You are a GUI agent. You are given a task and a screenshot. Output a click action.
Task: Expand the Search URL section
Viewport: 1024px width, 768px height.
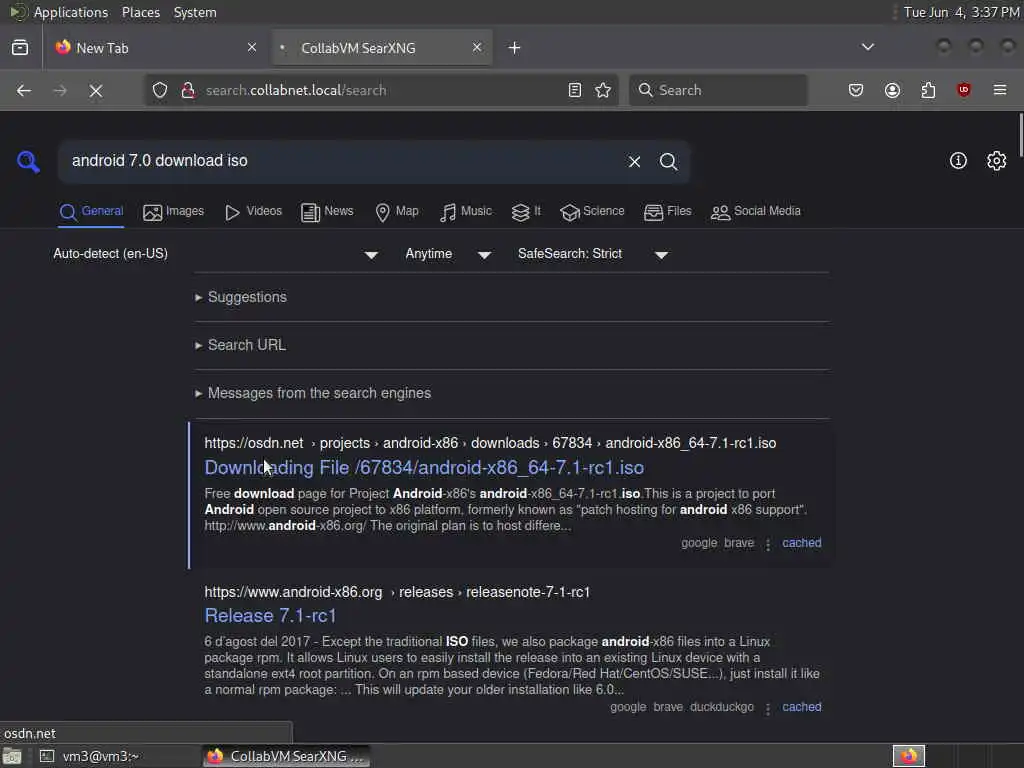click(240, 345)
